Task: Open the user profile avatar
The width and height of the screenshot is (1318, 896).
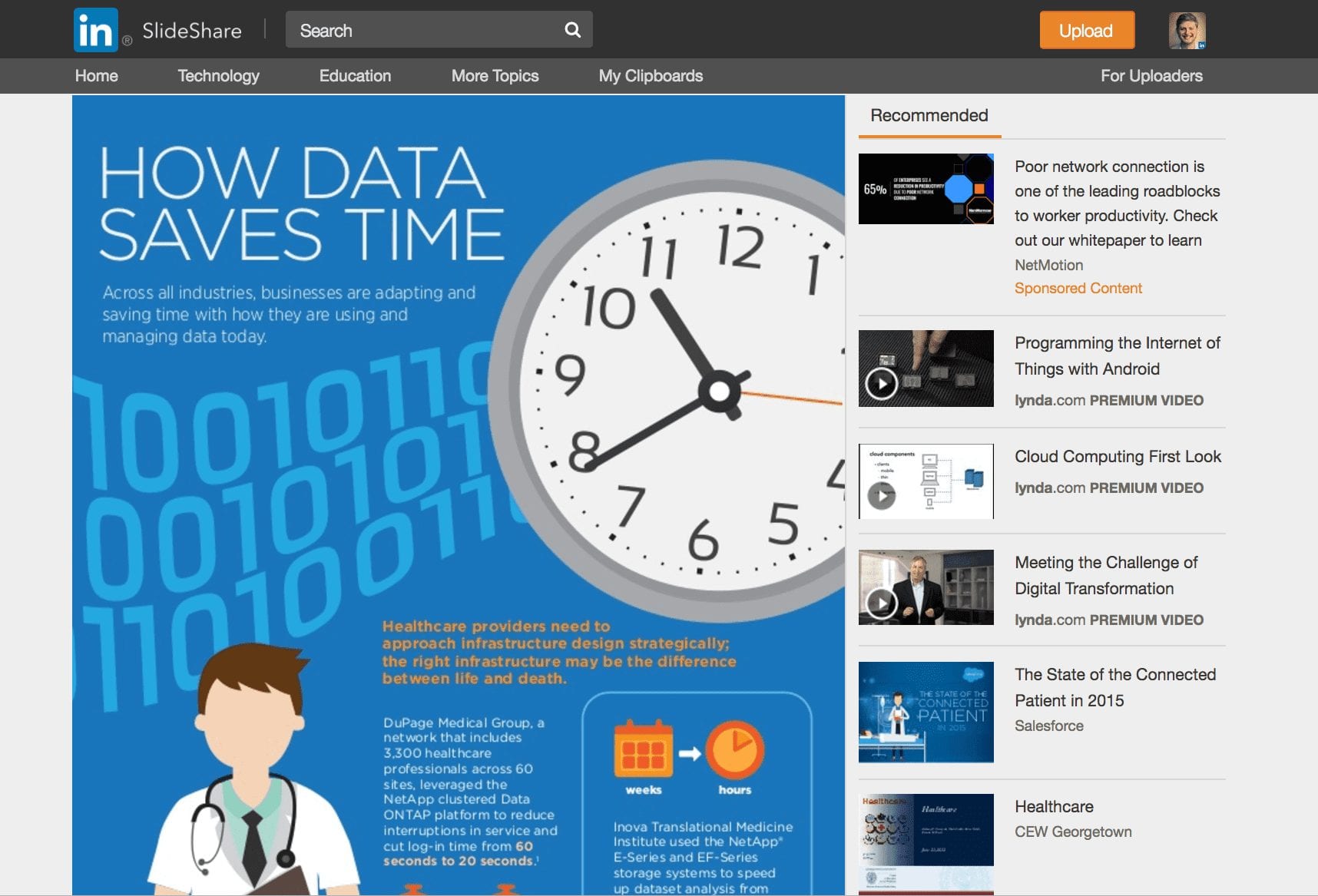Action: tap(1187, 31)
